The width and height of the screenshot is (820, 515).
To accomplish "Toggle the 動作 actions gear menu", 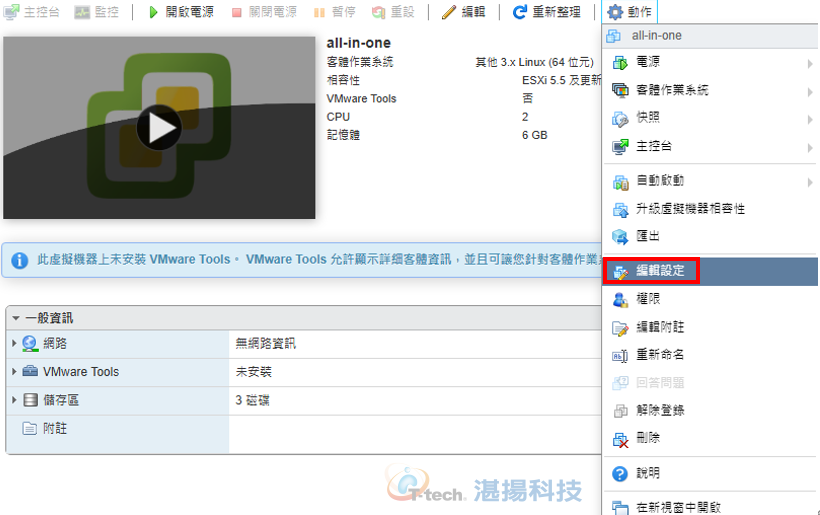I will coord(630,12).
